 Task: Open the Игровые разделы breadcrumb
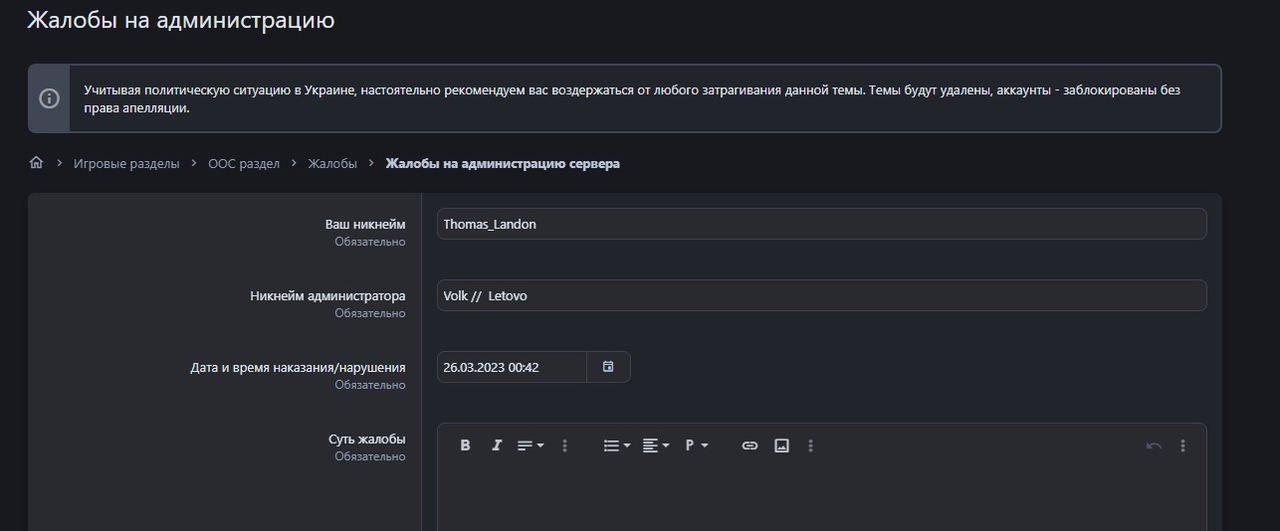pos(126,163)
